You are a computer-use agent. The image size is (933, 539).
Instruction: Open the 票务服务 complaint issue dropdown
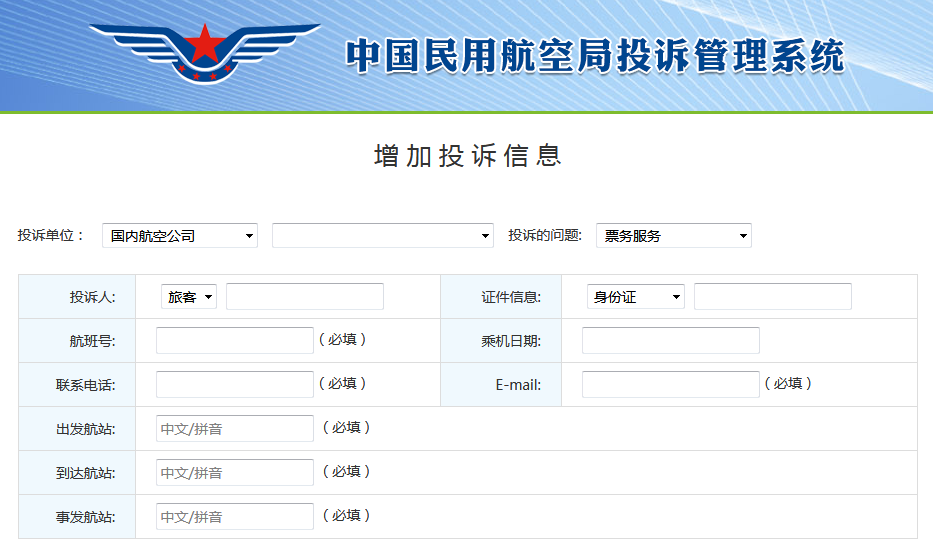[x=674, y=236]
